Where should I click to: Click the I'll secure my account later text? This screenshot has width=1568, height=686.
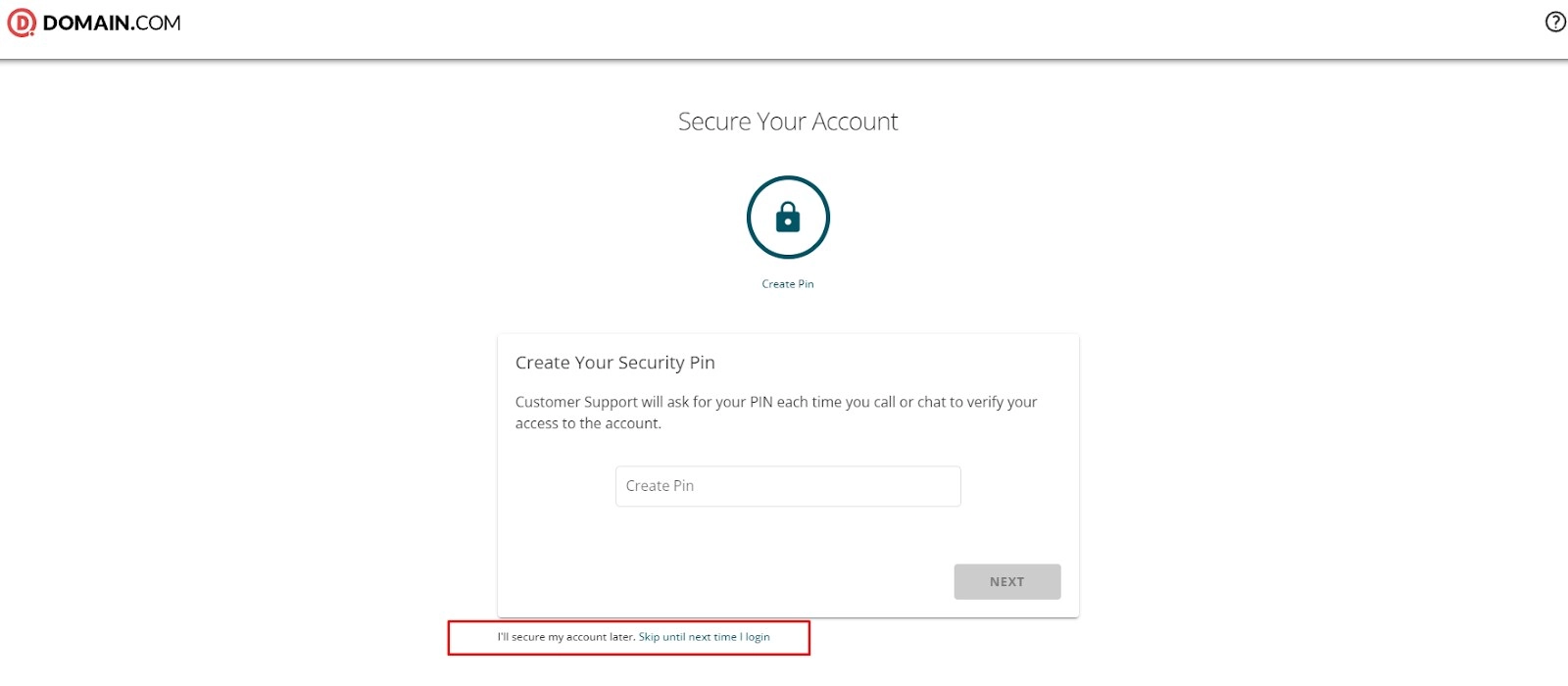[x=566, y=637]
